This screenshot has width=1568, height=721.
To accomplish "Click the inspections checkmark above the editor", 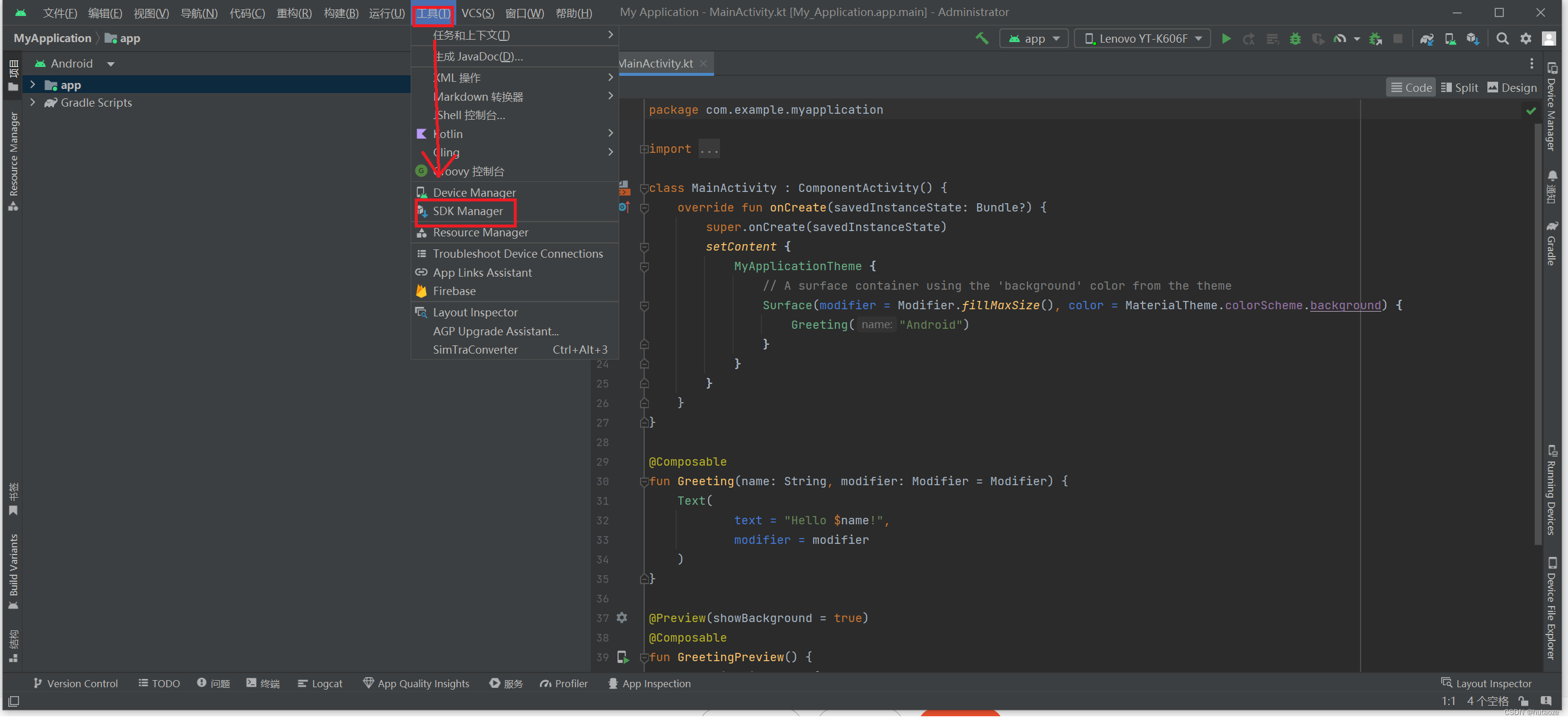I will click(x=1532, y=111).
